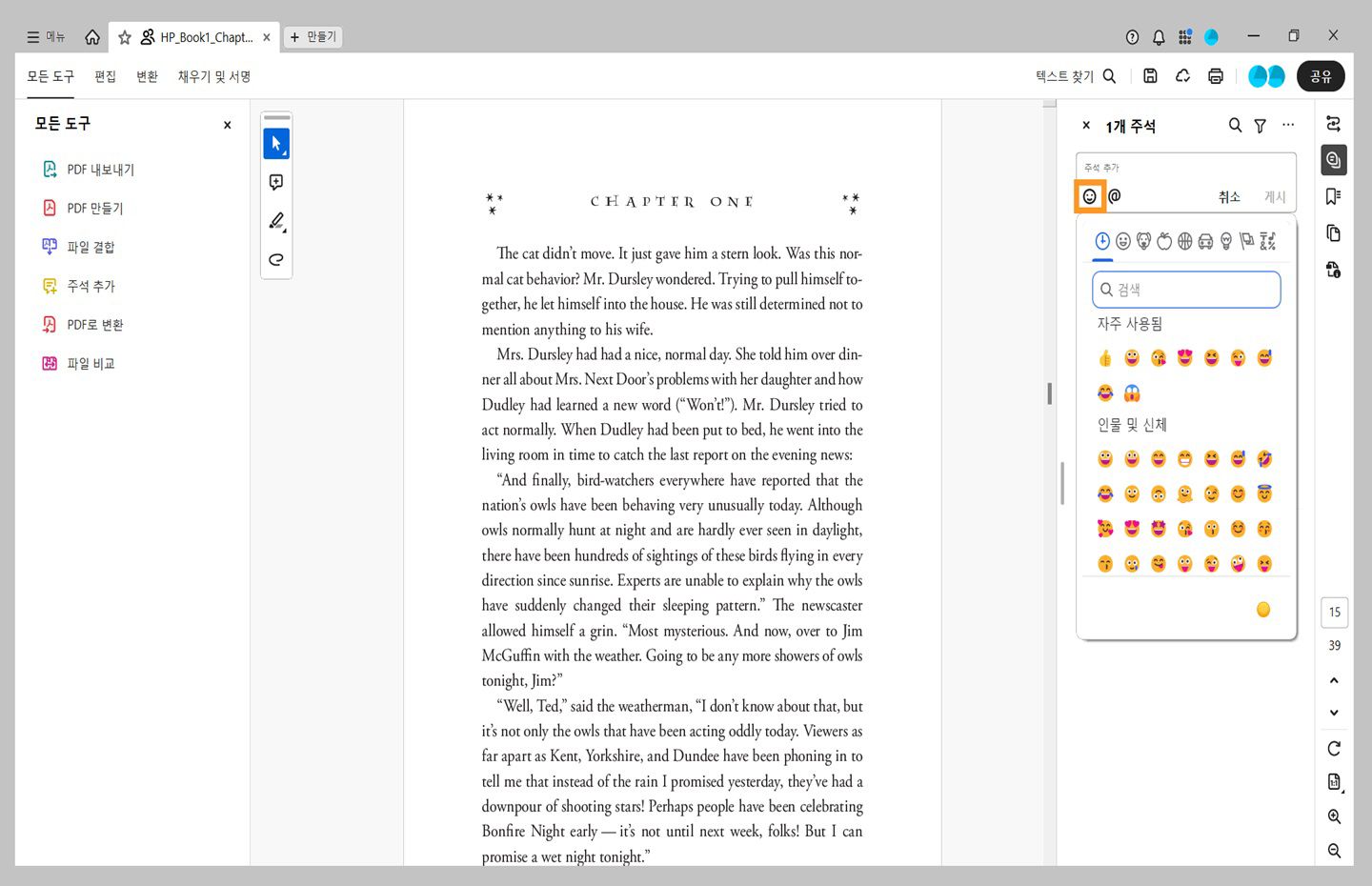Toggle the emoji picker smiley button

(1090, 196)
